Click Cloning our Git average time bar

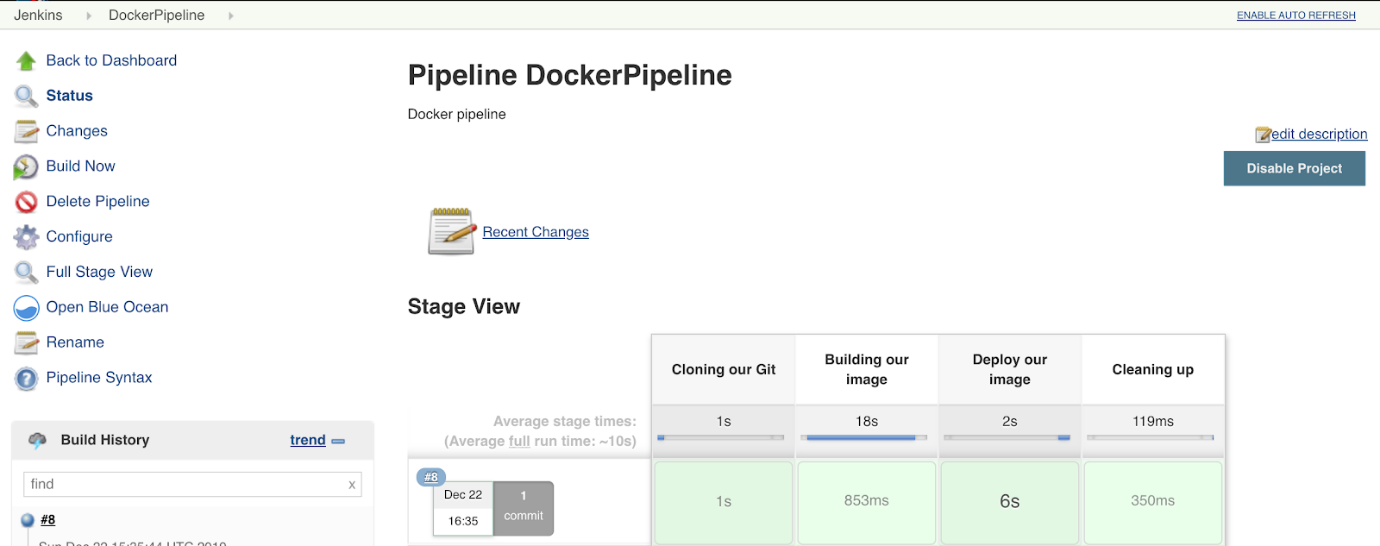point(720,438)
